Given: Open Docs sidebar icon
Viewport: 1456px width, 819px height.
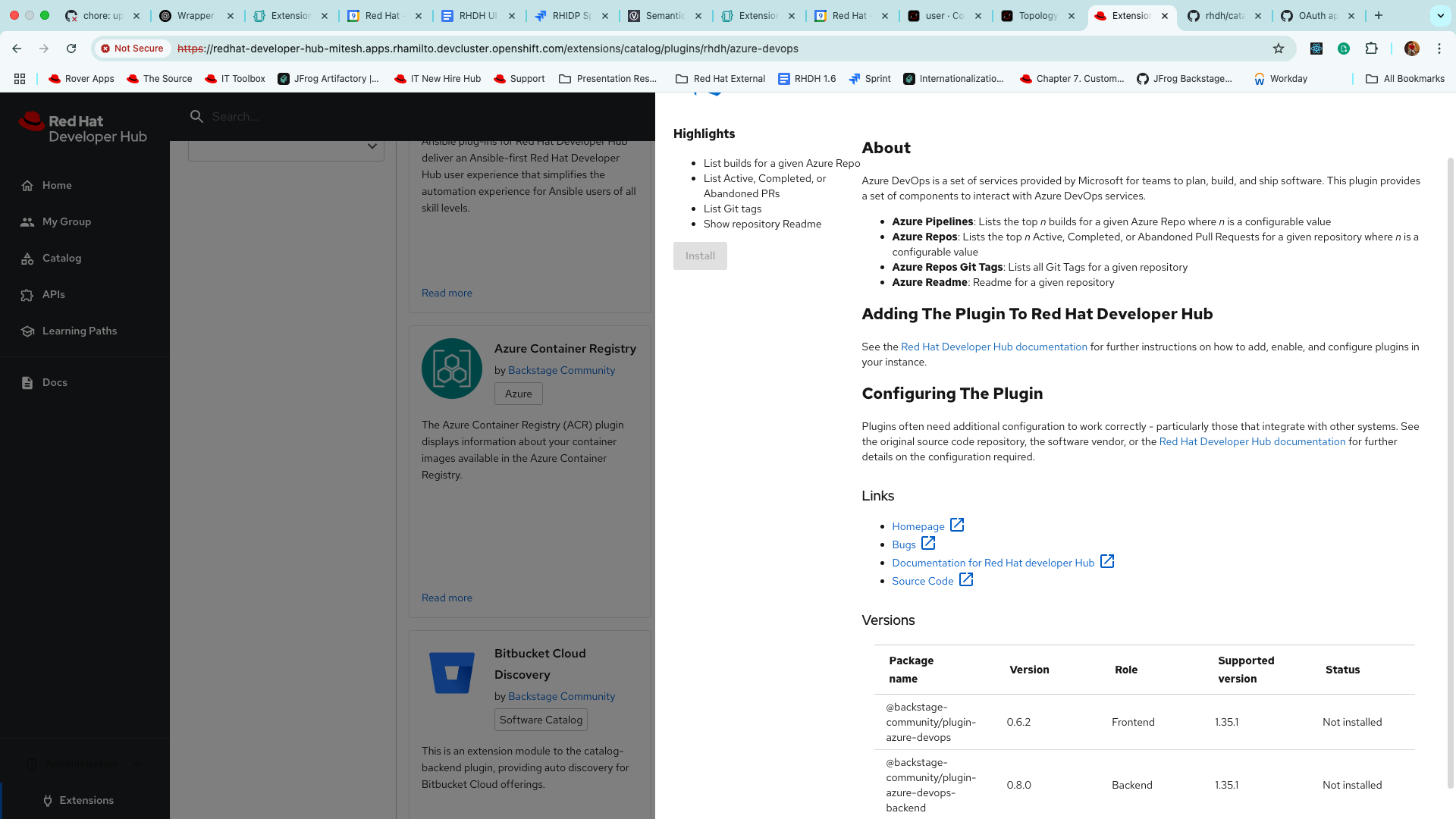Looking at the screenshot, I should tap(27, 383).
